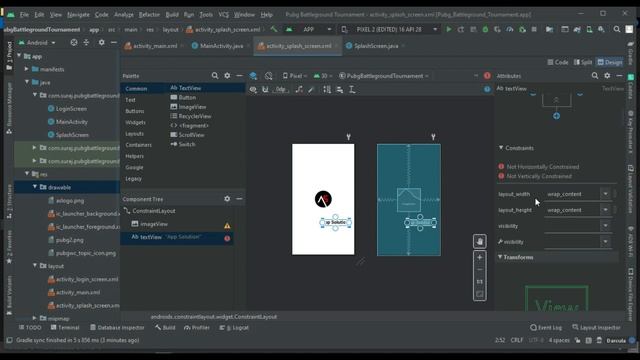Click the Profile app gauge icon

(x=510, y=29)
